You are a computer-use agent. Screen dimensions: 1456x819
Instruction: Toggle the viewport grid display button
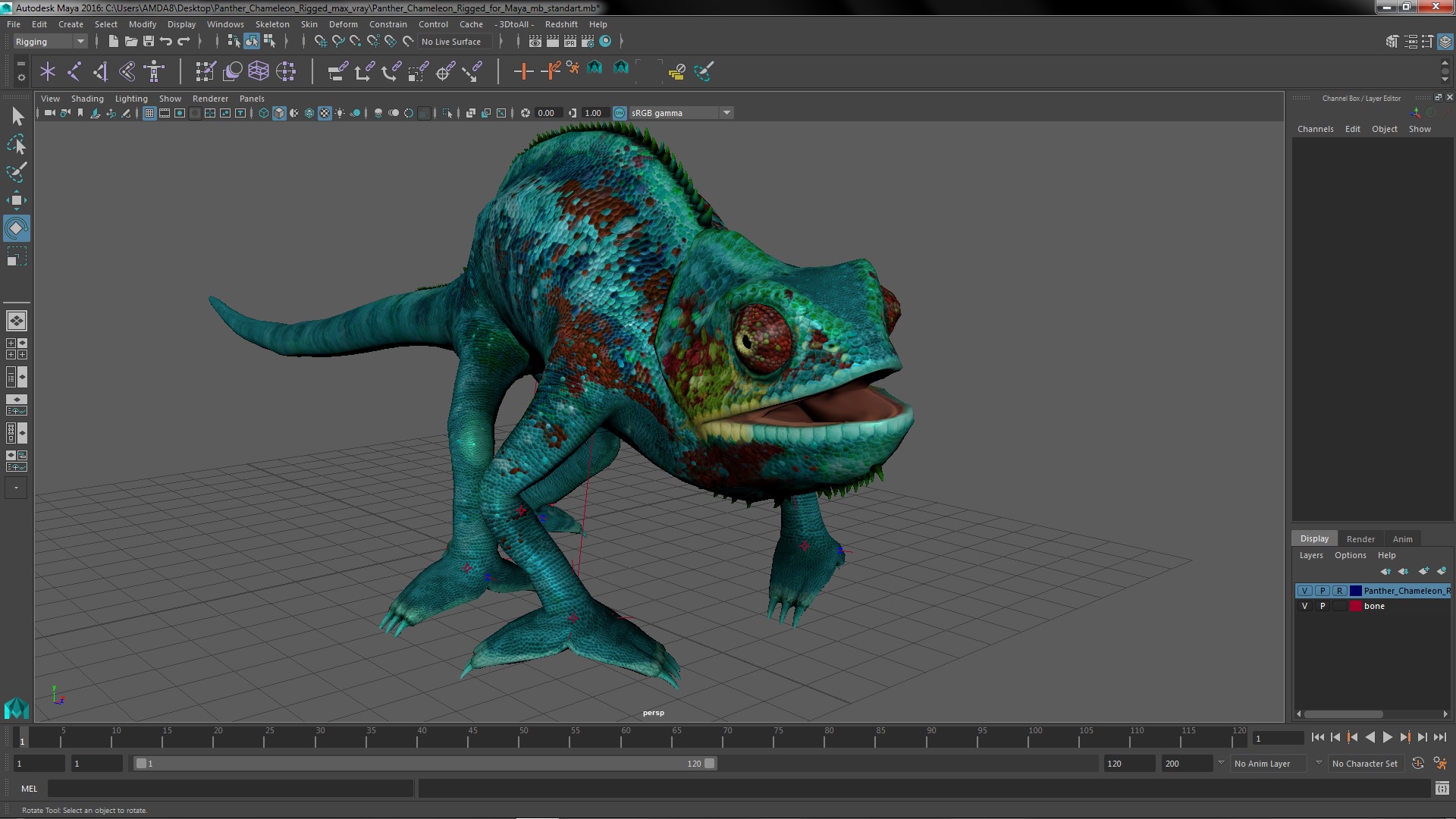pyautogui.click(x=149, y=113)
